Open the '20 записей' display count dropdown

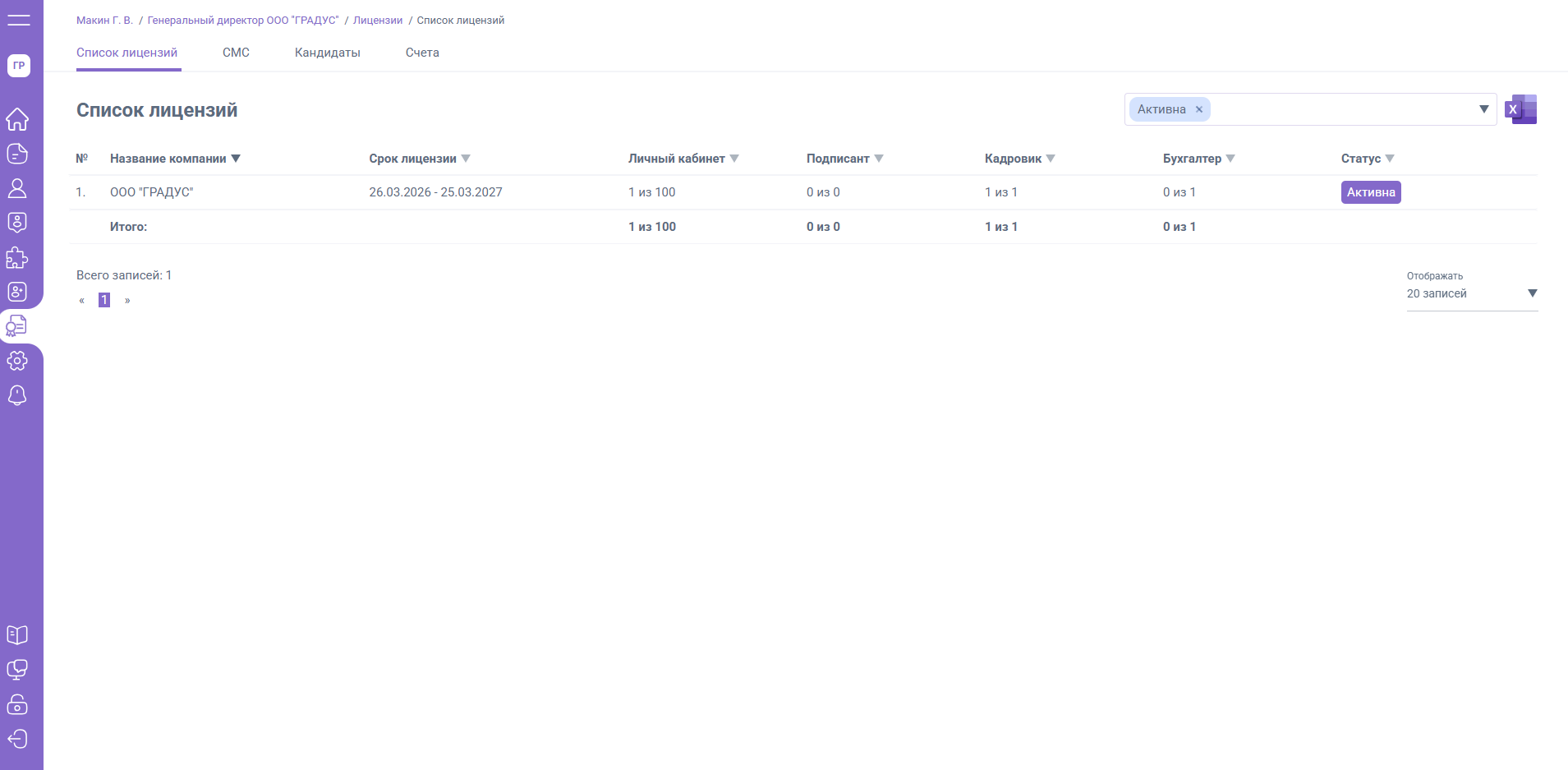point(1470,293)
